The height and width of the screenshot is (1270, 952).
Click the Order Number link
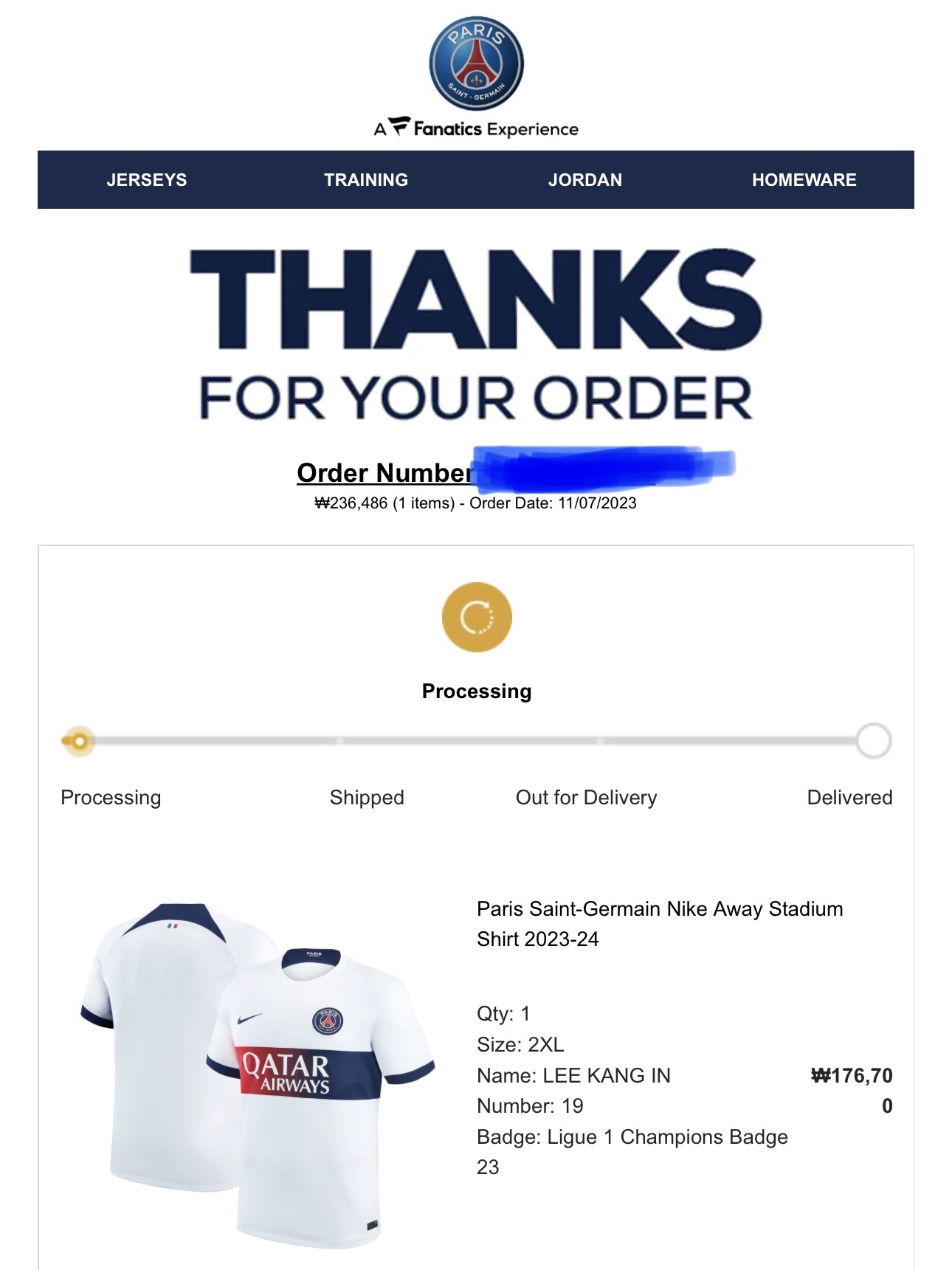[x=384, y=472]
